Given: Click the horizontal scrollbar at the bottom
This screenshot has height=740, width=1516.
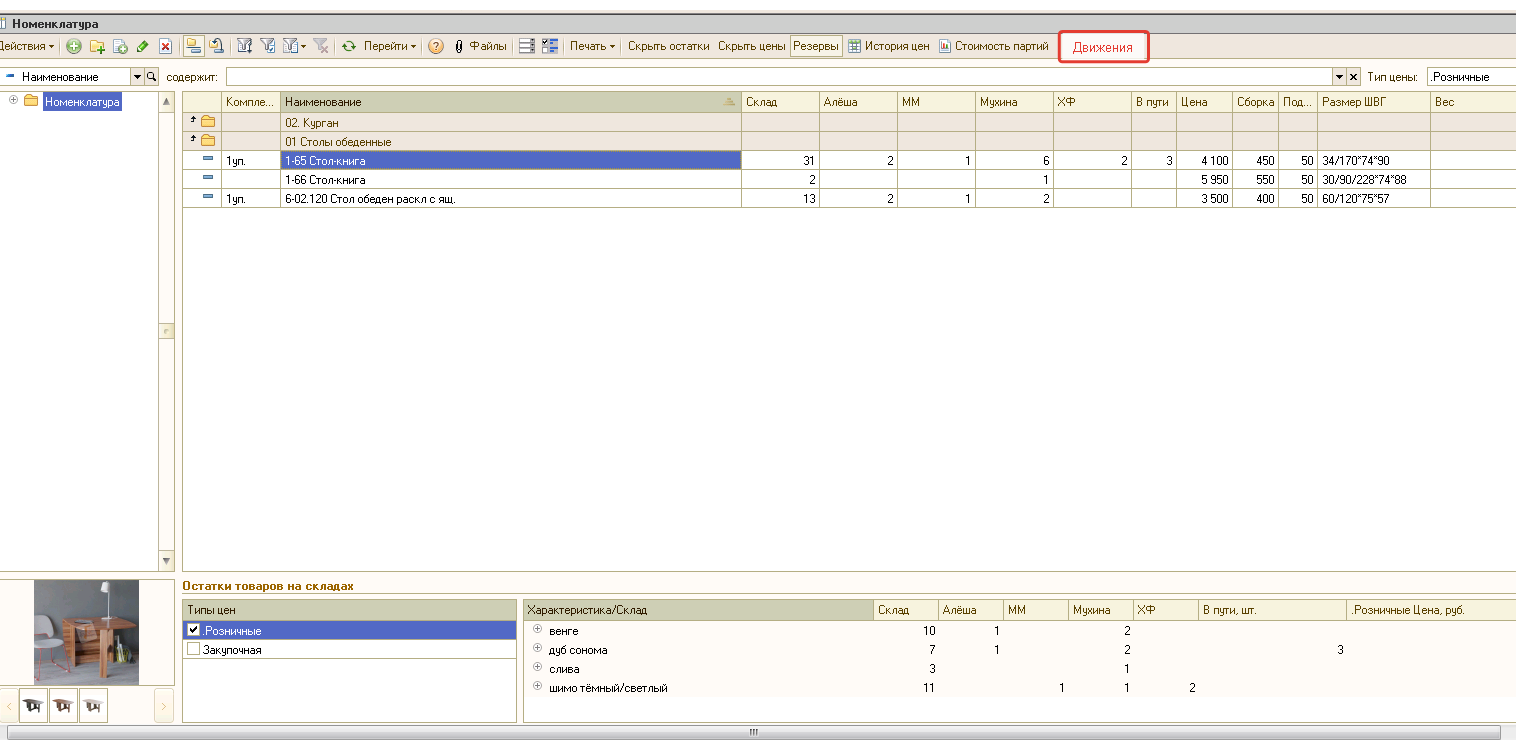Looking at the screenshot, I should point(754,732).
